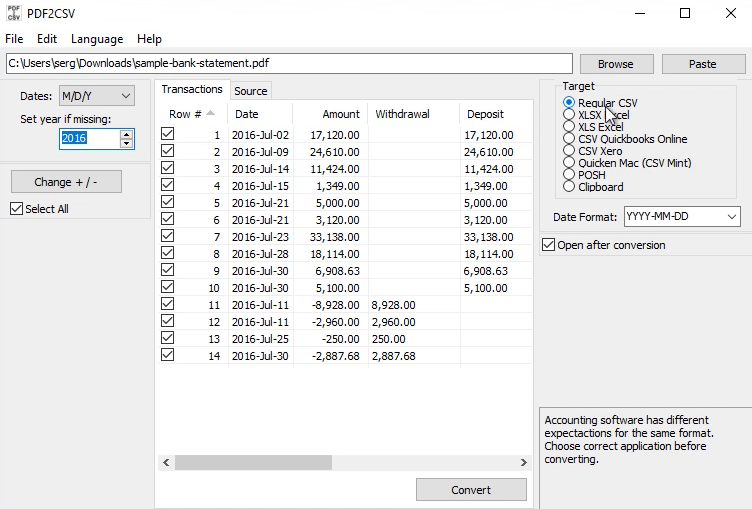Open the Edit menu
Viewport: 752px width, 509px height.
(x=47, y=39)
